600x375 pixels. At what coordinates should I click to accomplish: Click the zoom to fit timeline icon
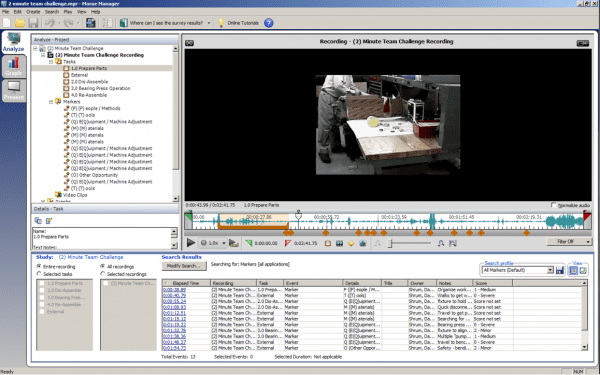click(x=453, y=243)
